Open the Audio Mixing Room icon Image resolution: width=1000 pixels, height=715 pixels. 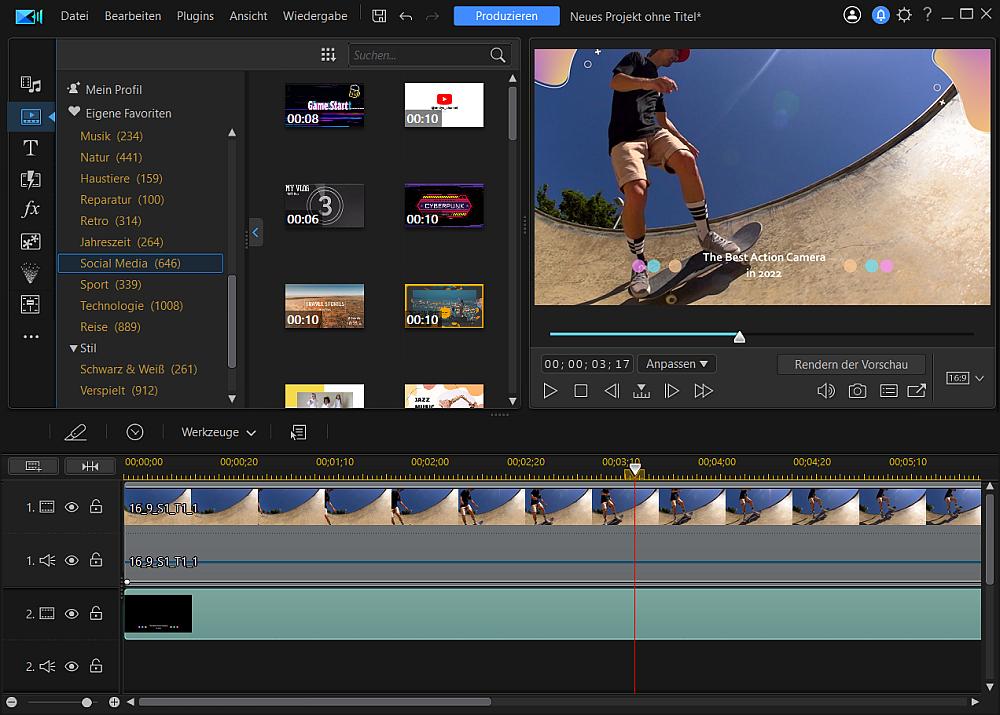click(x=31, y=304)
